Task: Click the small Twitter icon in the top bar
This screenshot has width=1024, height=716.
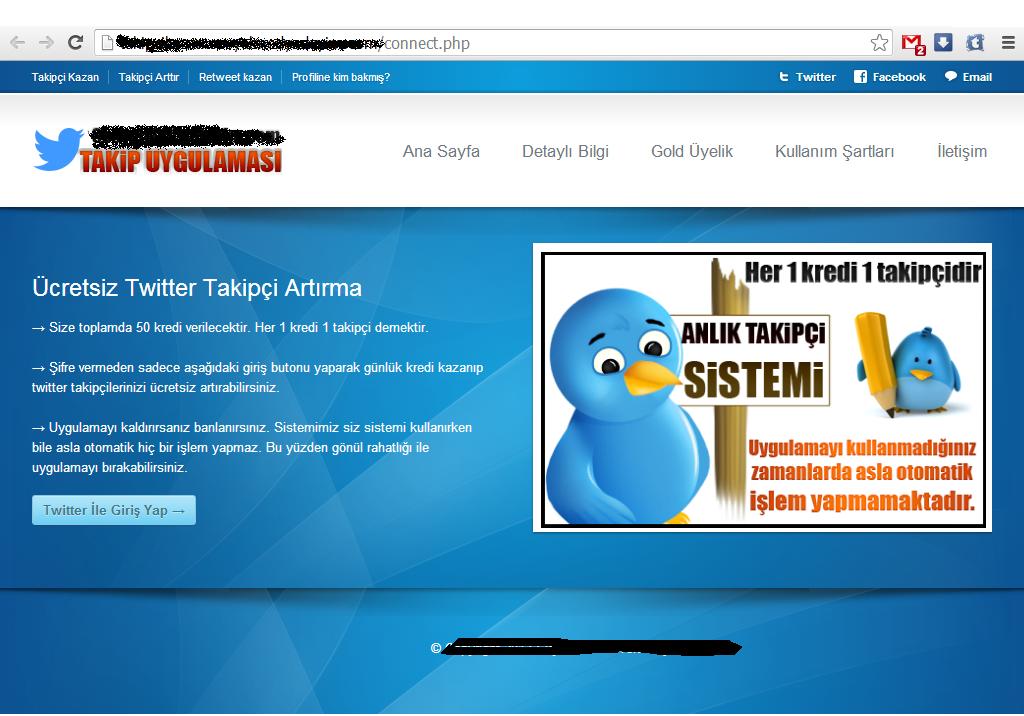Action: (x=784, y=77)
